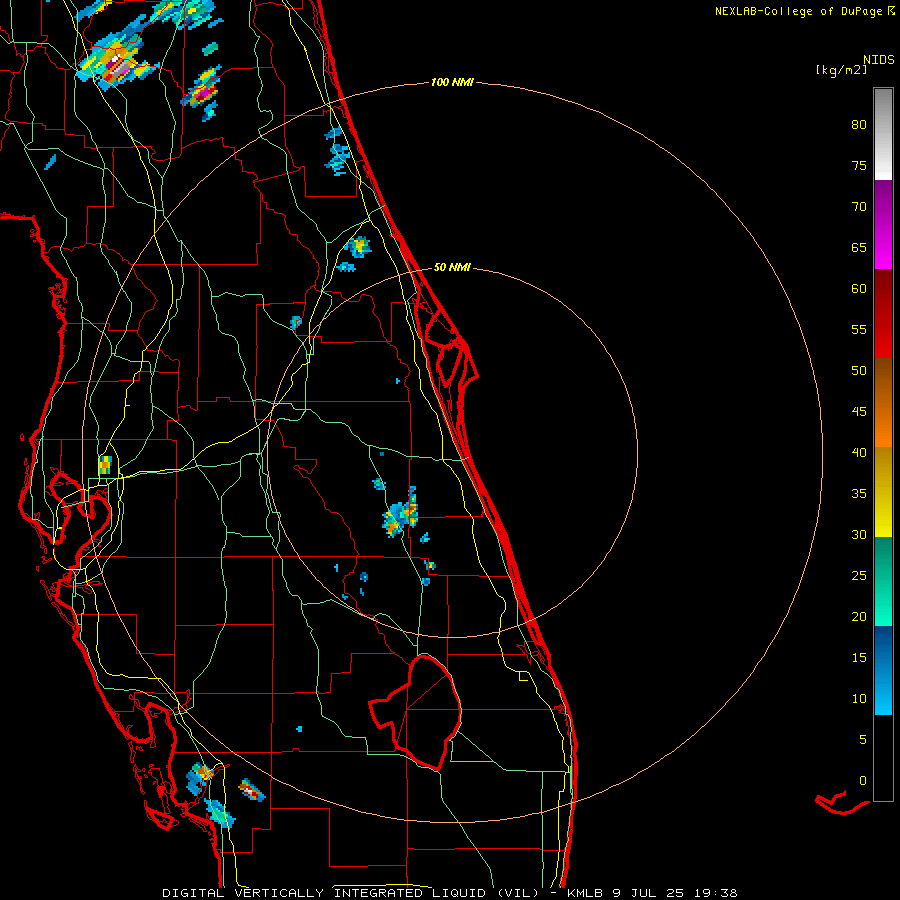Select the 40 value on the VIL scale
900x900 pixels.
click(859, 452)
